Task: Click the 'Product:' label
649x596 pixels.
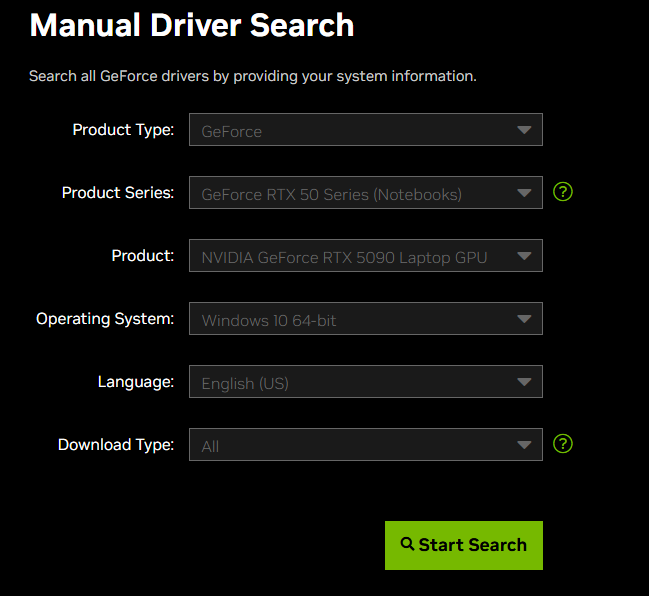Action: click(x=143, y=255)
